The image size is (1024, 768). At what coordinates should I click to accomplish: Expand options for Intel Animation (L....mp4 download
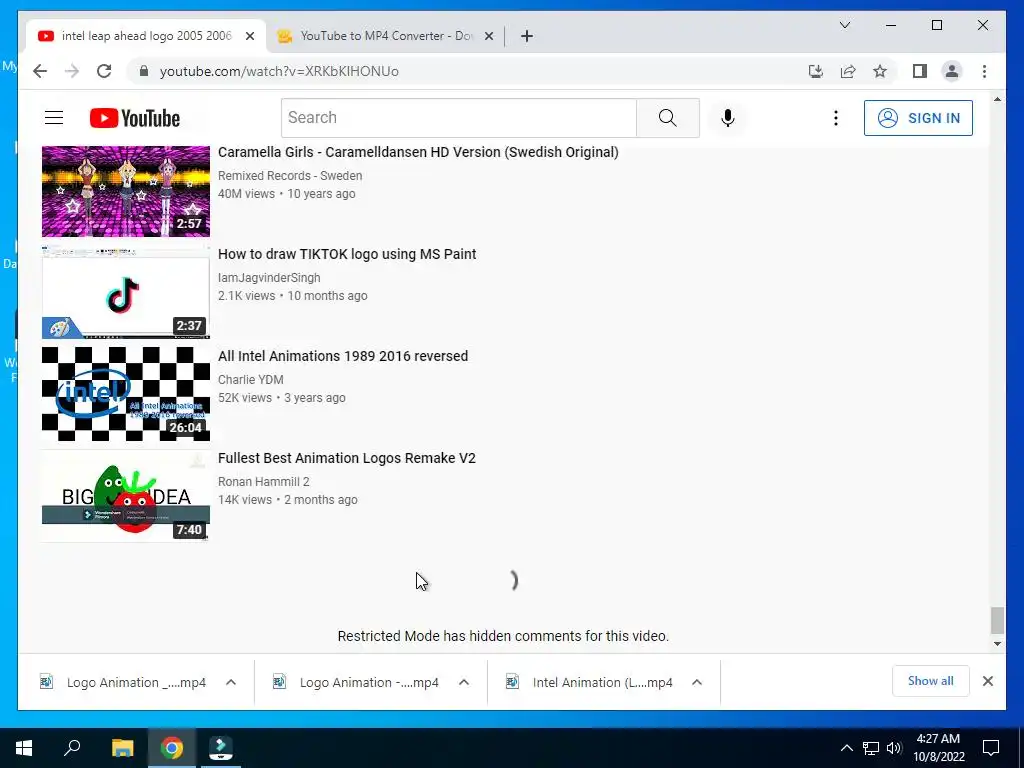click(697, 682)
